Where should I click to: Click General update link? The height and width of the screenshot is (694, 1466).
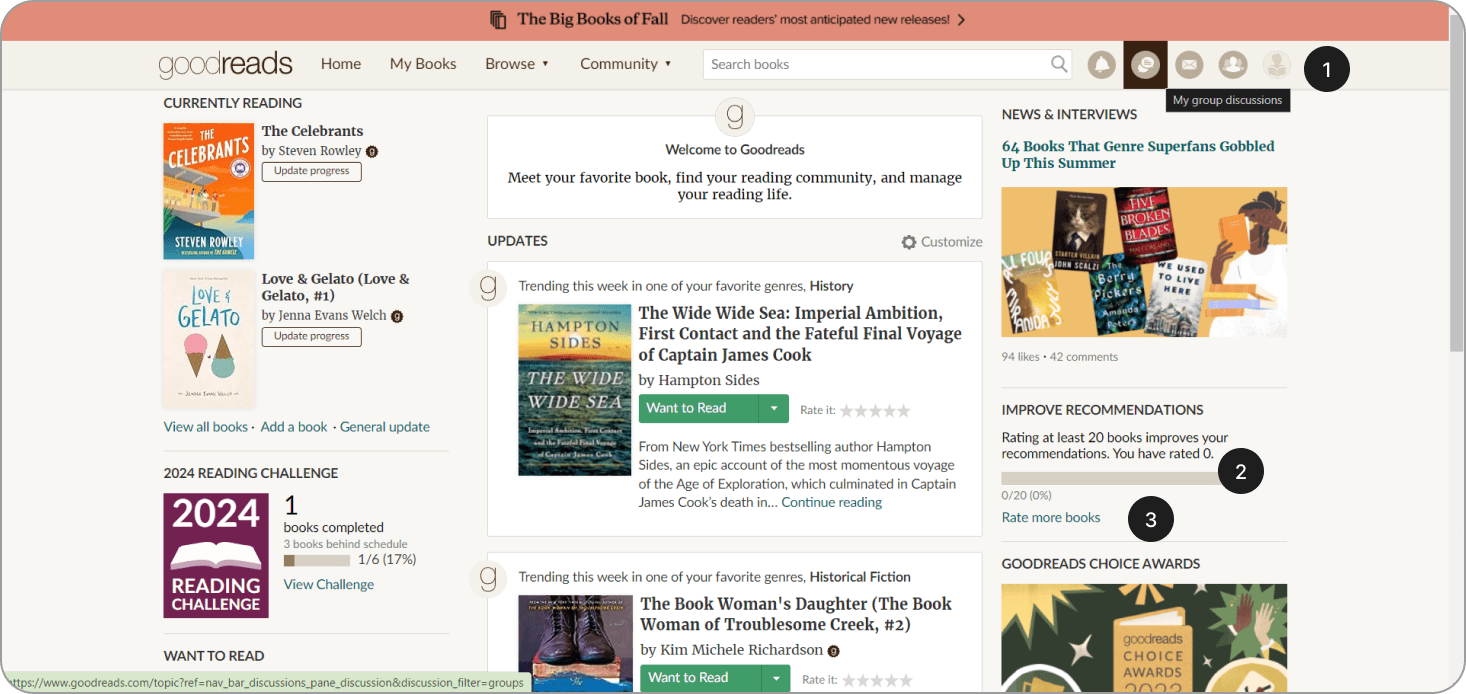tap(385, 427)
